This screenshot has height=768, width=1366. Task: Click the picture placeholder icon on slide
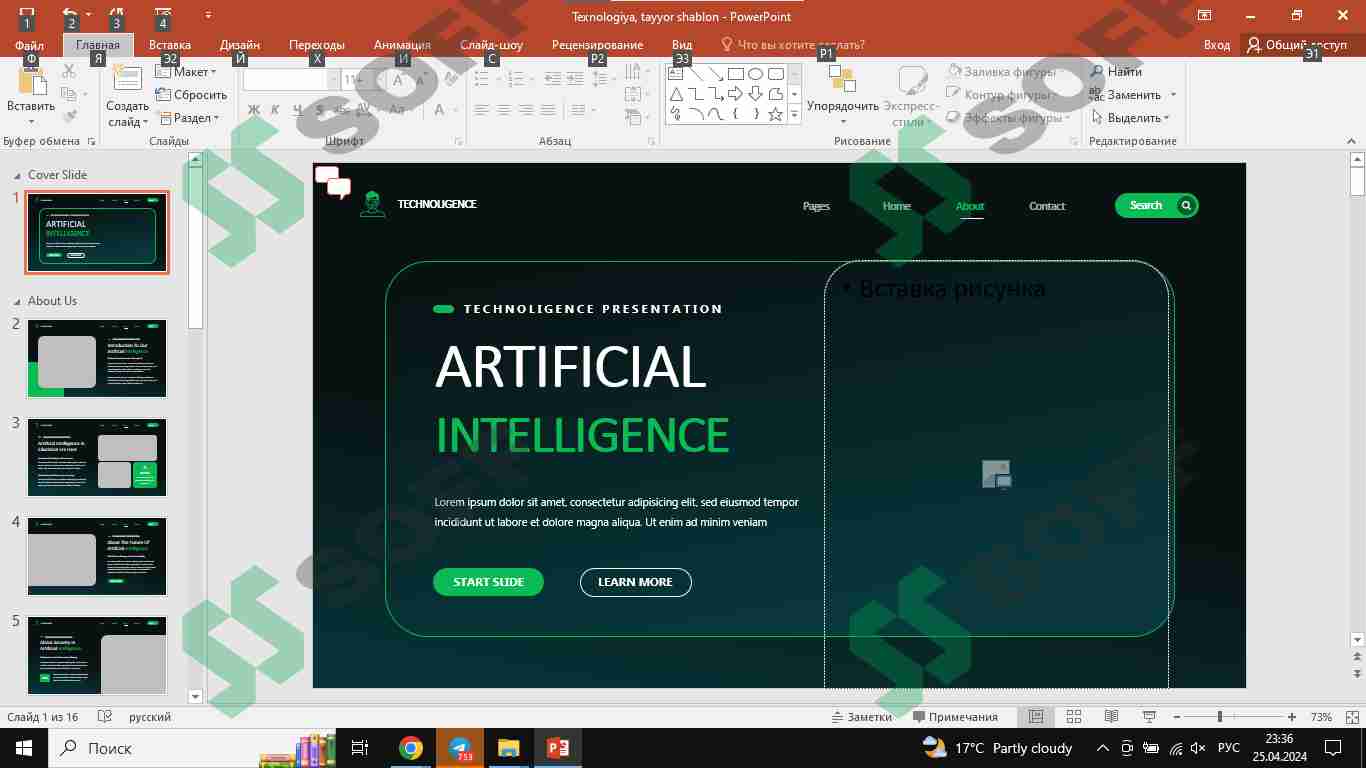coord(996,474)
